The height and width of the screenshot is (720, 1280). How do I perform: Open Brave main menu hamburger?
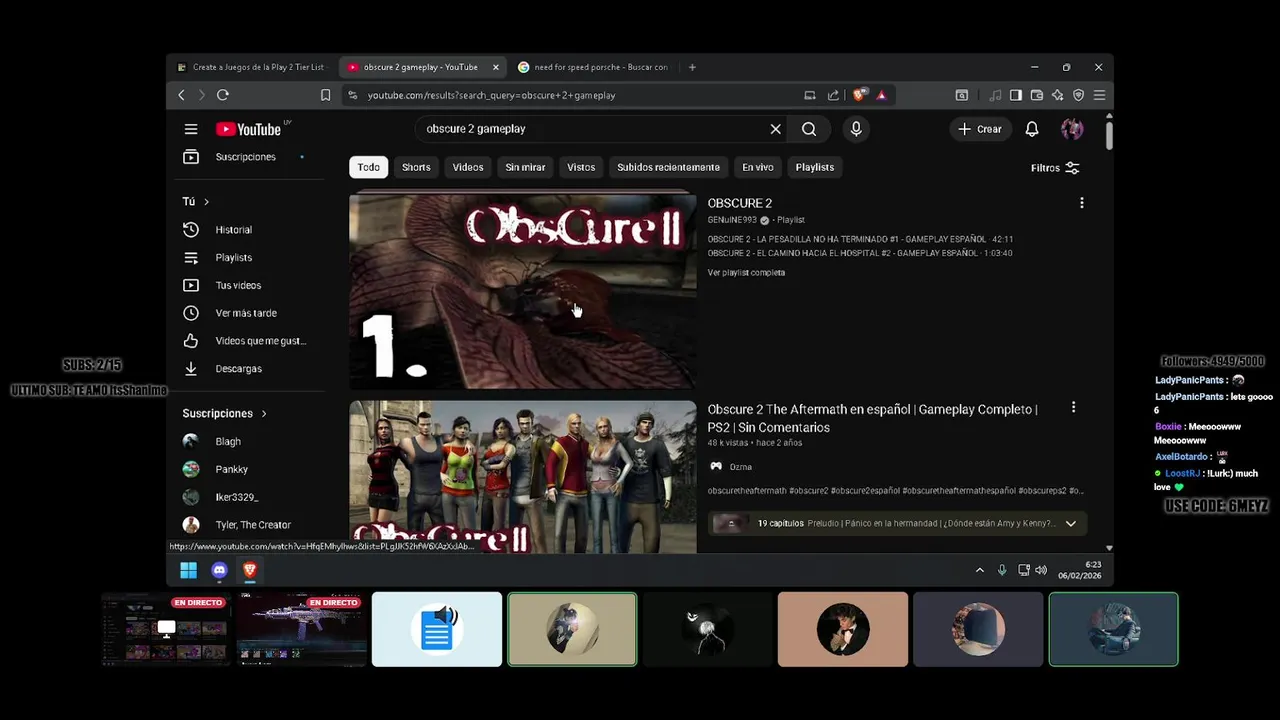[1099, 95]
